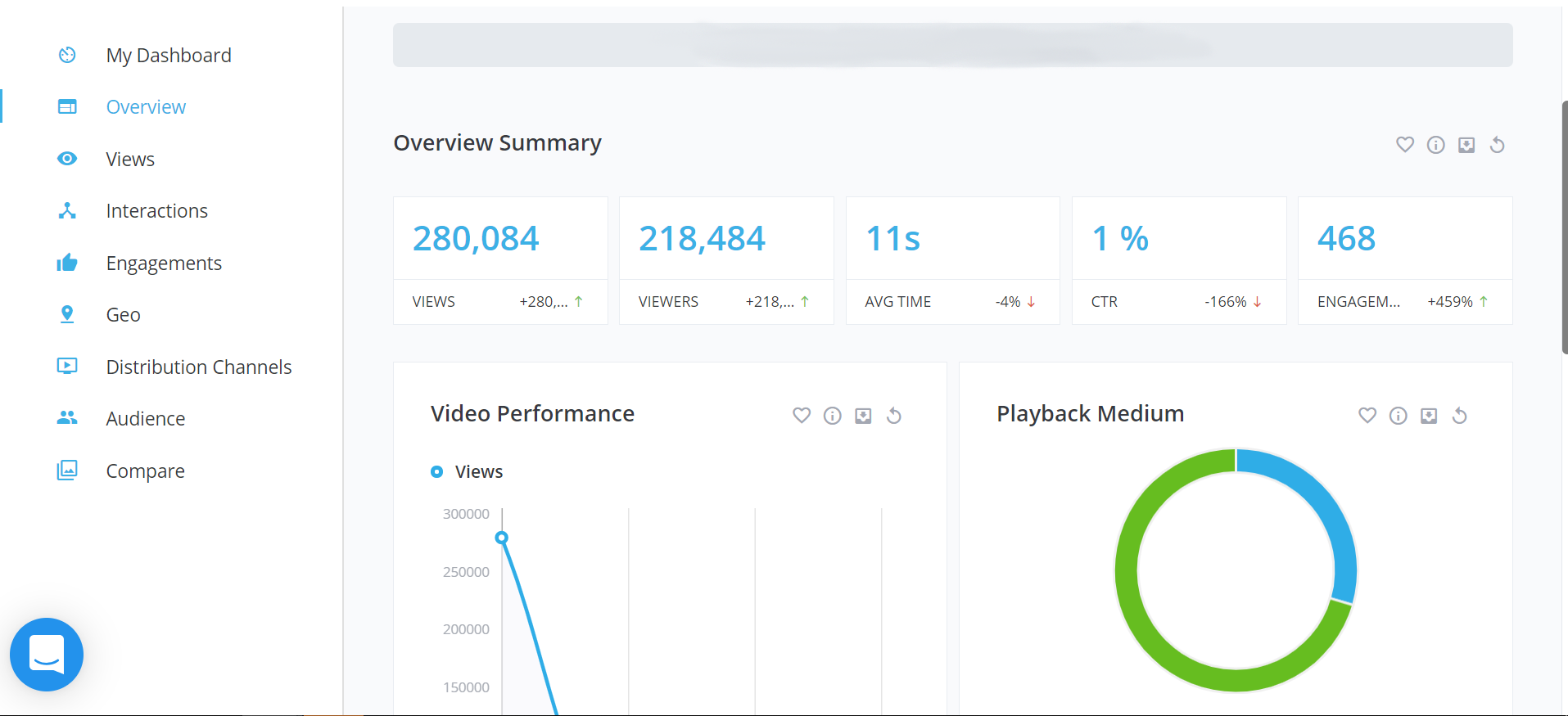Click the 1 % CTR card

tap(1179, 260)
